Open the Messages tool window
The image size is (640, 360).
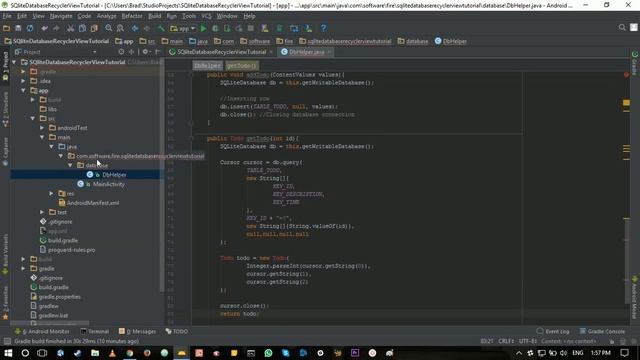pos(138,331)
